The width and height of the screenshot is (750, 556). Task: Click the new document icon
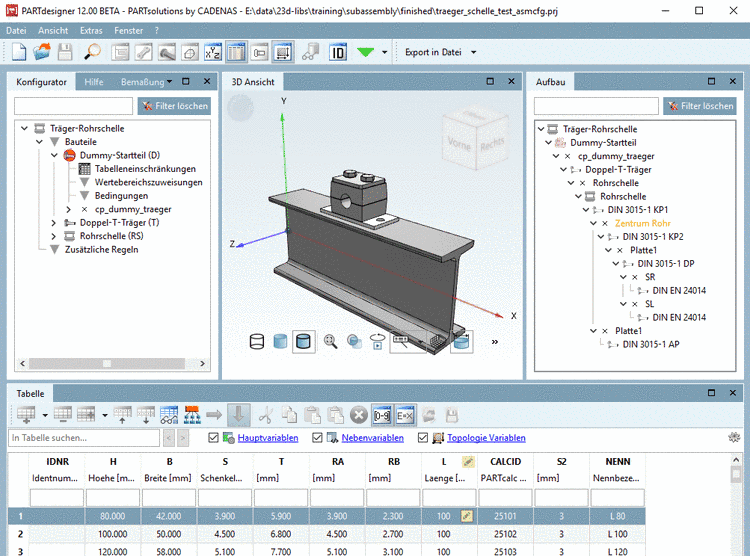click(x=18, y=52)
